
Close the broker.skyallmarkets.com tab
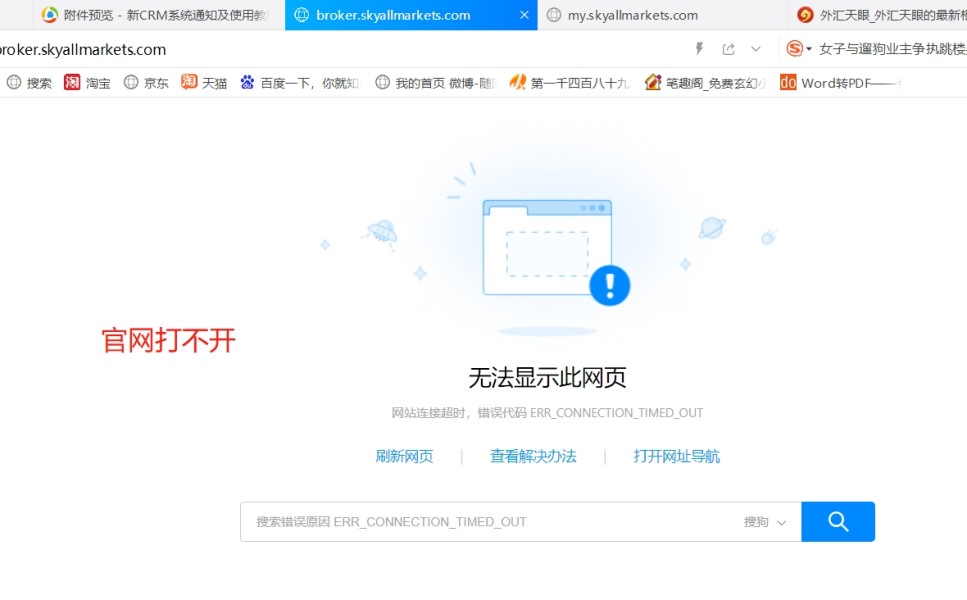(524, 15)
